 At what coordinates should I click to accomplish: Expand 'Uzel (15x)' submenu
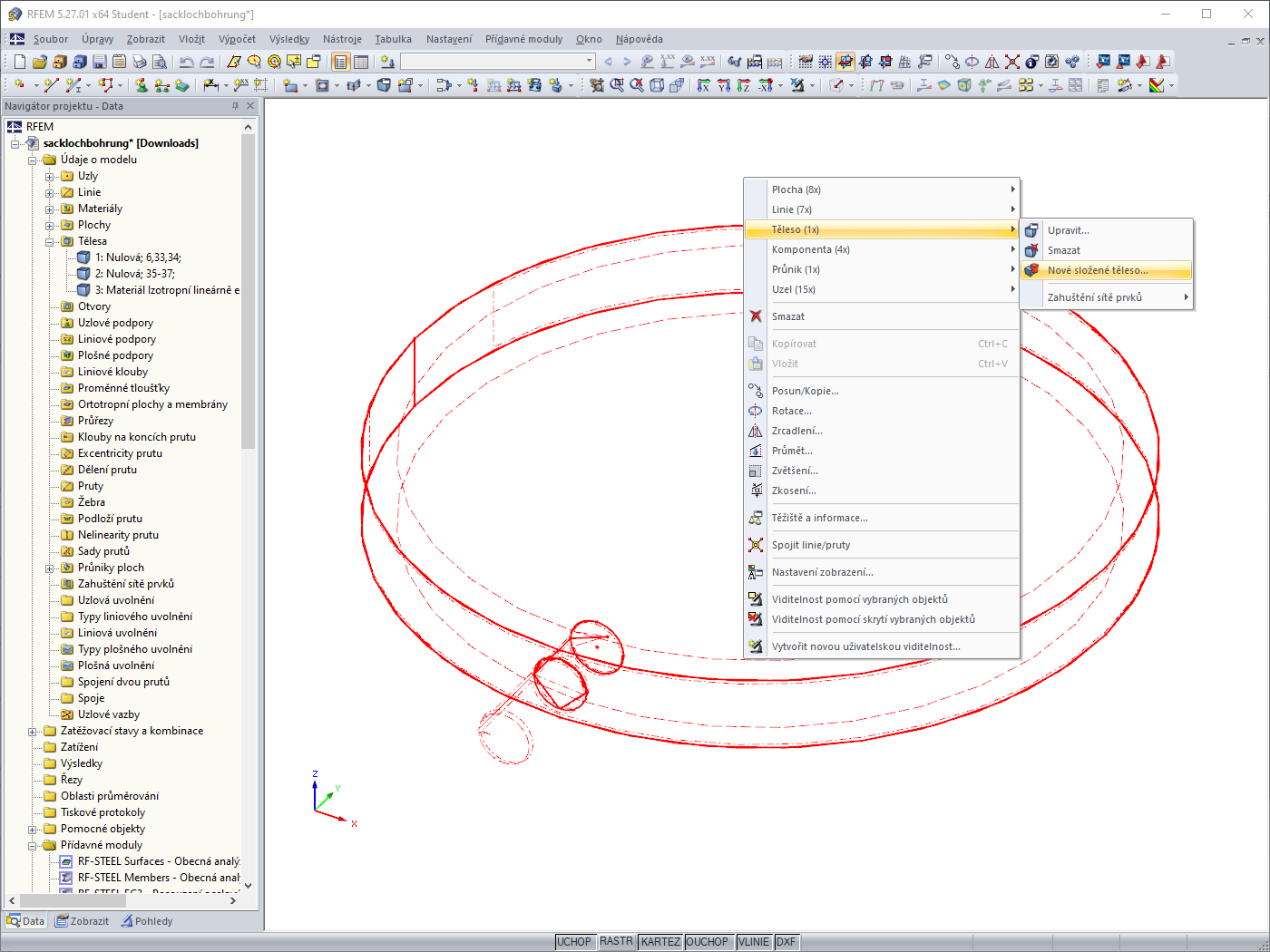(882, 289)
